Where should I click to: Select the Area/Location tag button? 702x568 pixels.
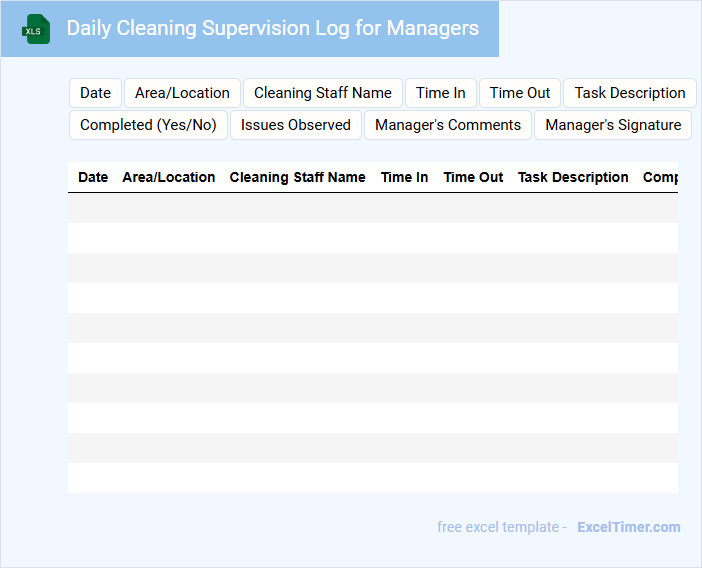tap(182, 93)
